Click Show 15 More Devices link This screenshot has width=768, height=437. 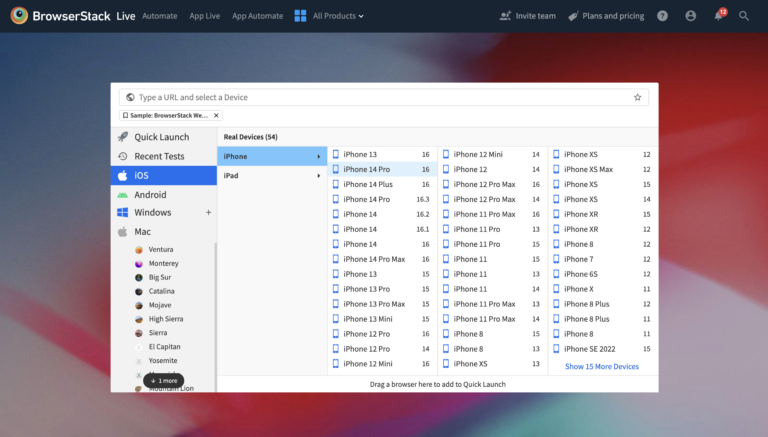602,366
